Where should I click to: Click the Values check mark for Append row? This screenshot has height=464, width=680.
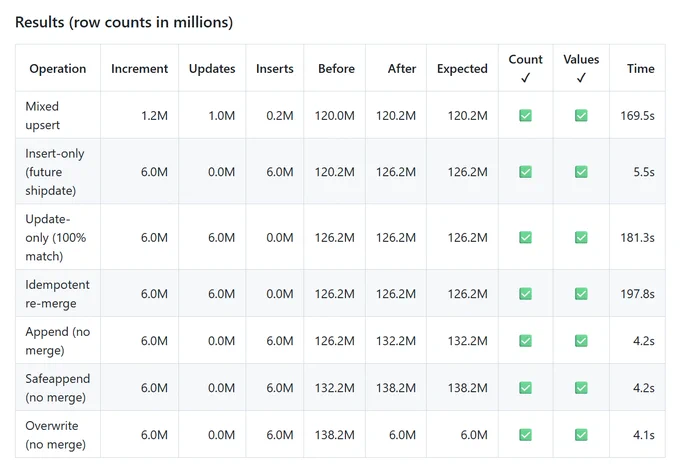click(581, 341)
